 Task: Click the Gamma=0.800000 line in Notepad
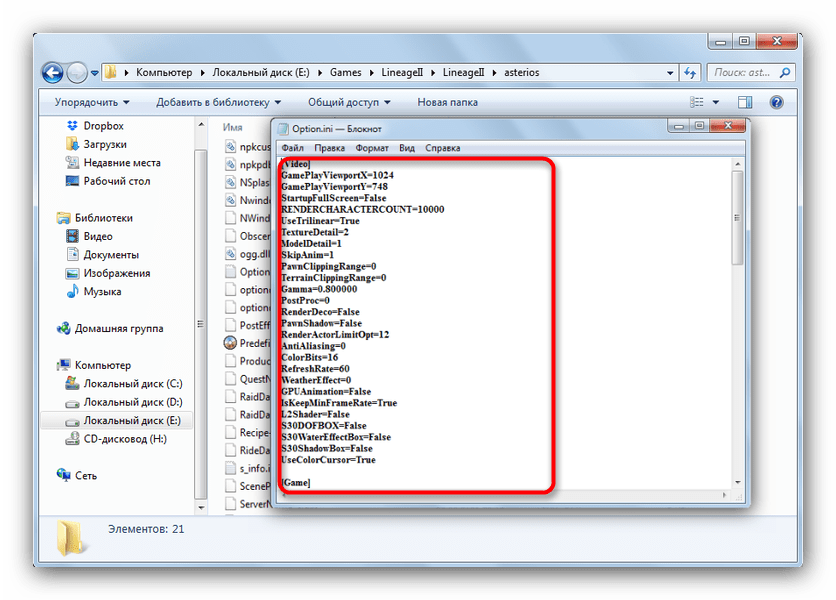click(319, 289)
